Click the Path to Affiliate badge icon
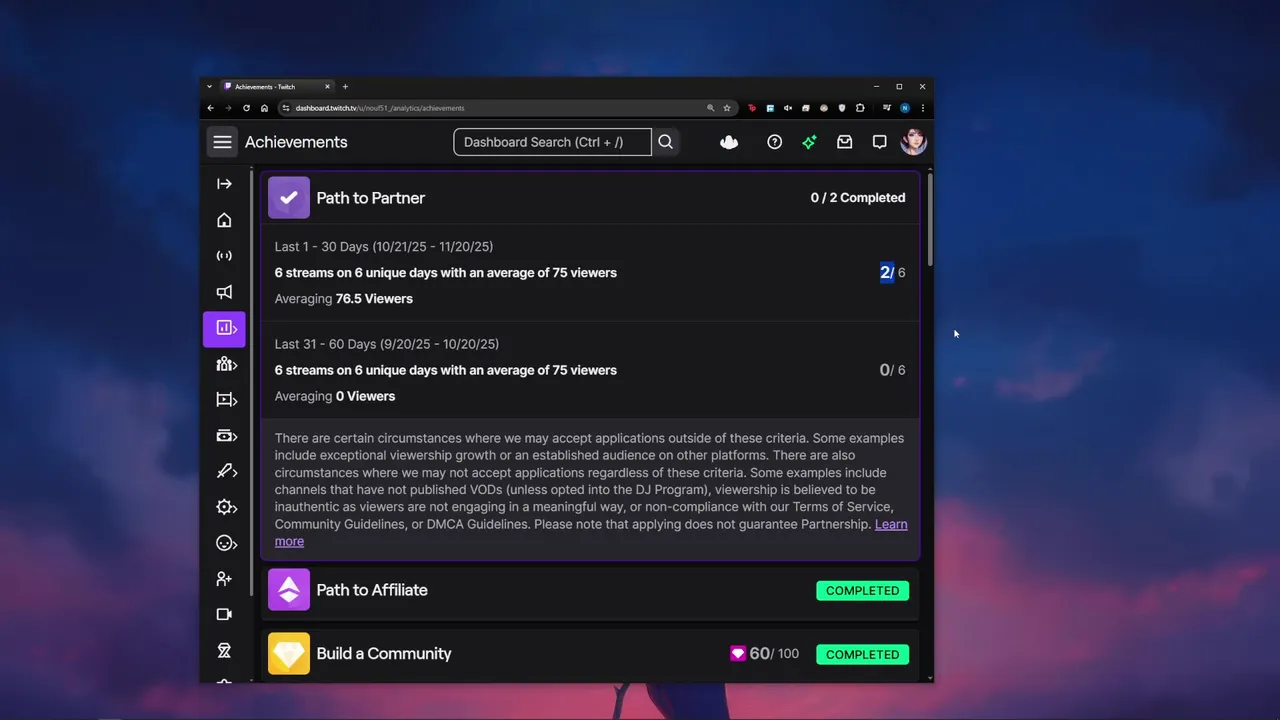Viewport: 1280px width, 720px height. pos(289,590)
